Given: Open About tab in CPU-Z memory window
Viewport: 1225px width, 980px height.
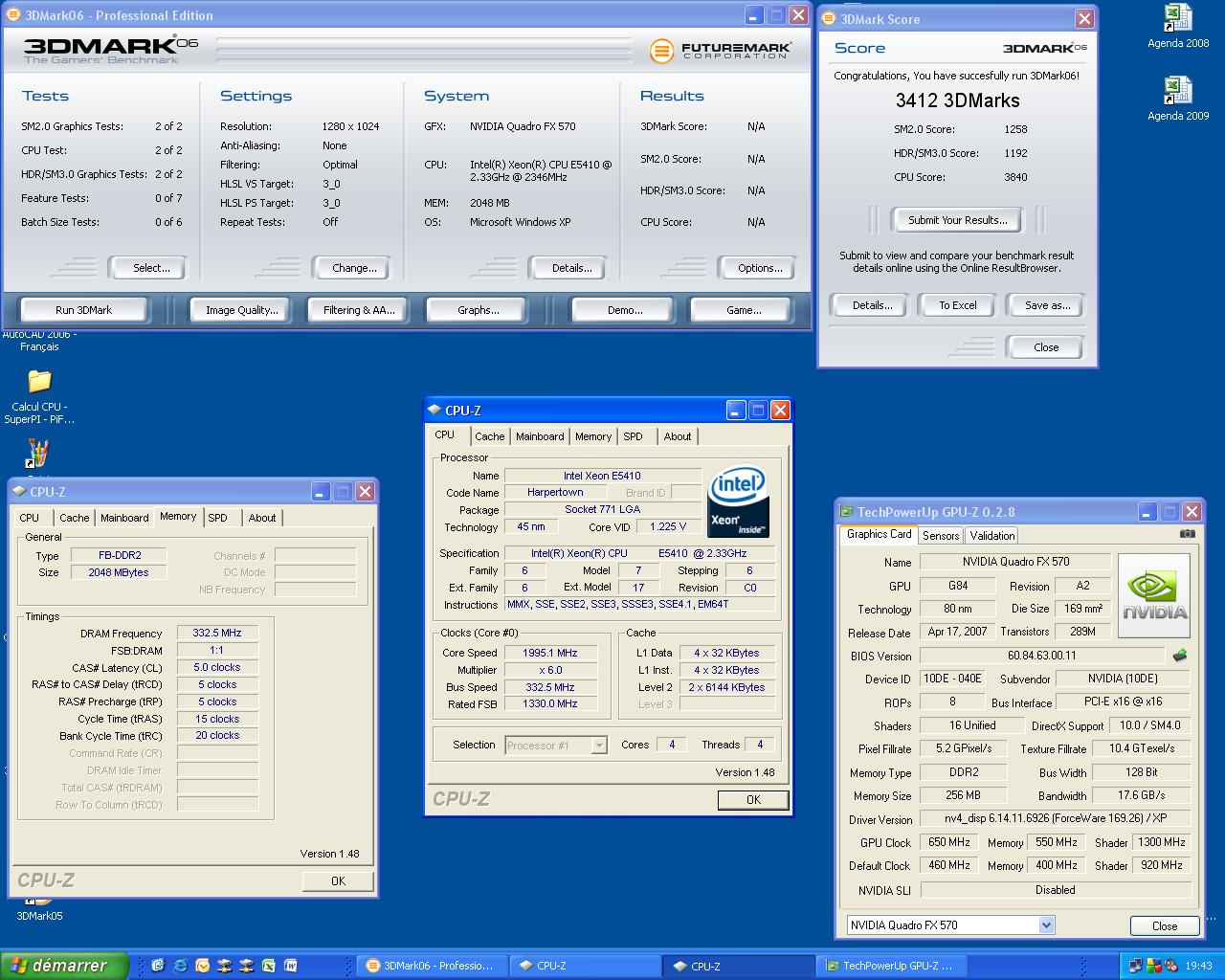Looking at the screenshot, I should pyautogui.click(x=262, y=518).
